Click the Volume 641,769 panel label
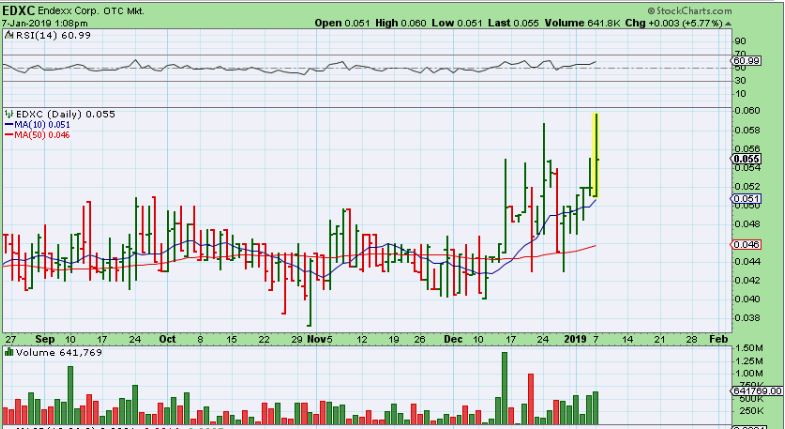The image size is (785, 429). pos(59,352)
